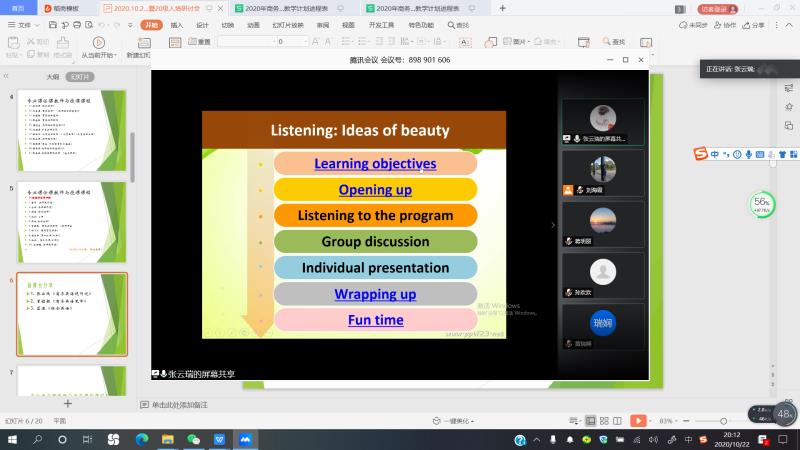Switch to the 插入 ribbon tab
This screenshot has width=800, height=450.
177,24
